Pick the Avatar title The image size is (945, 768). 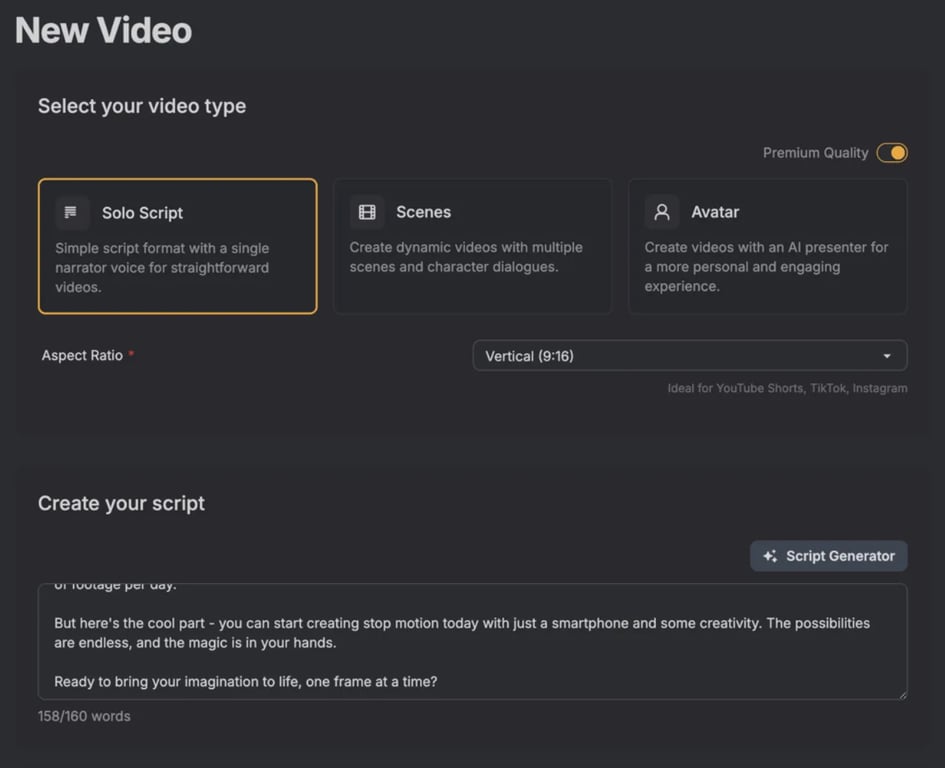[715, 212]
